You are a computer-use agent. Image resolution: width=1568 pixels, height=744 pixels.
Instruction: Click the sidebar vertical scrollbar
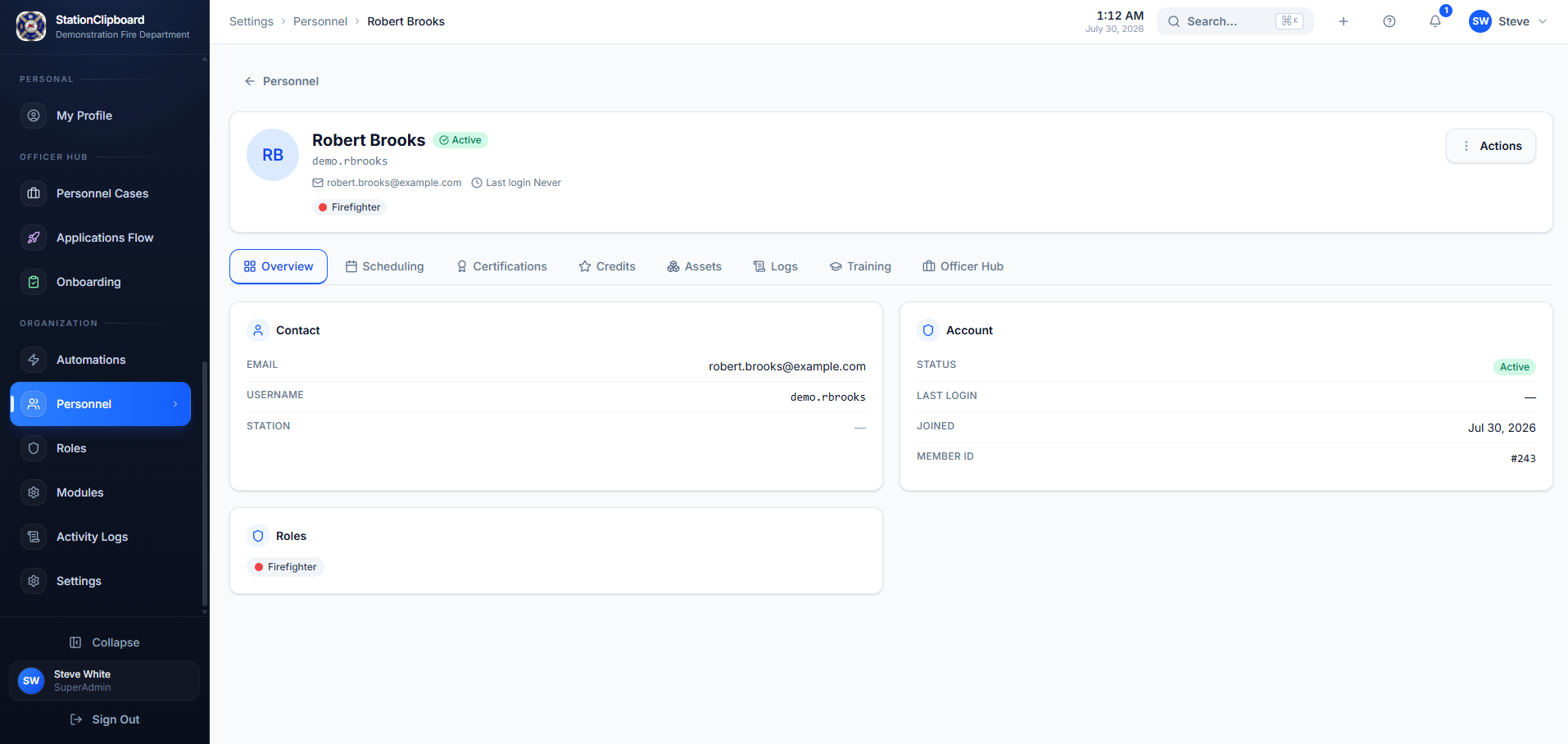tap(204, 483)
